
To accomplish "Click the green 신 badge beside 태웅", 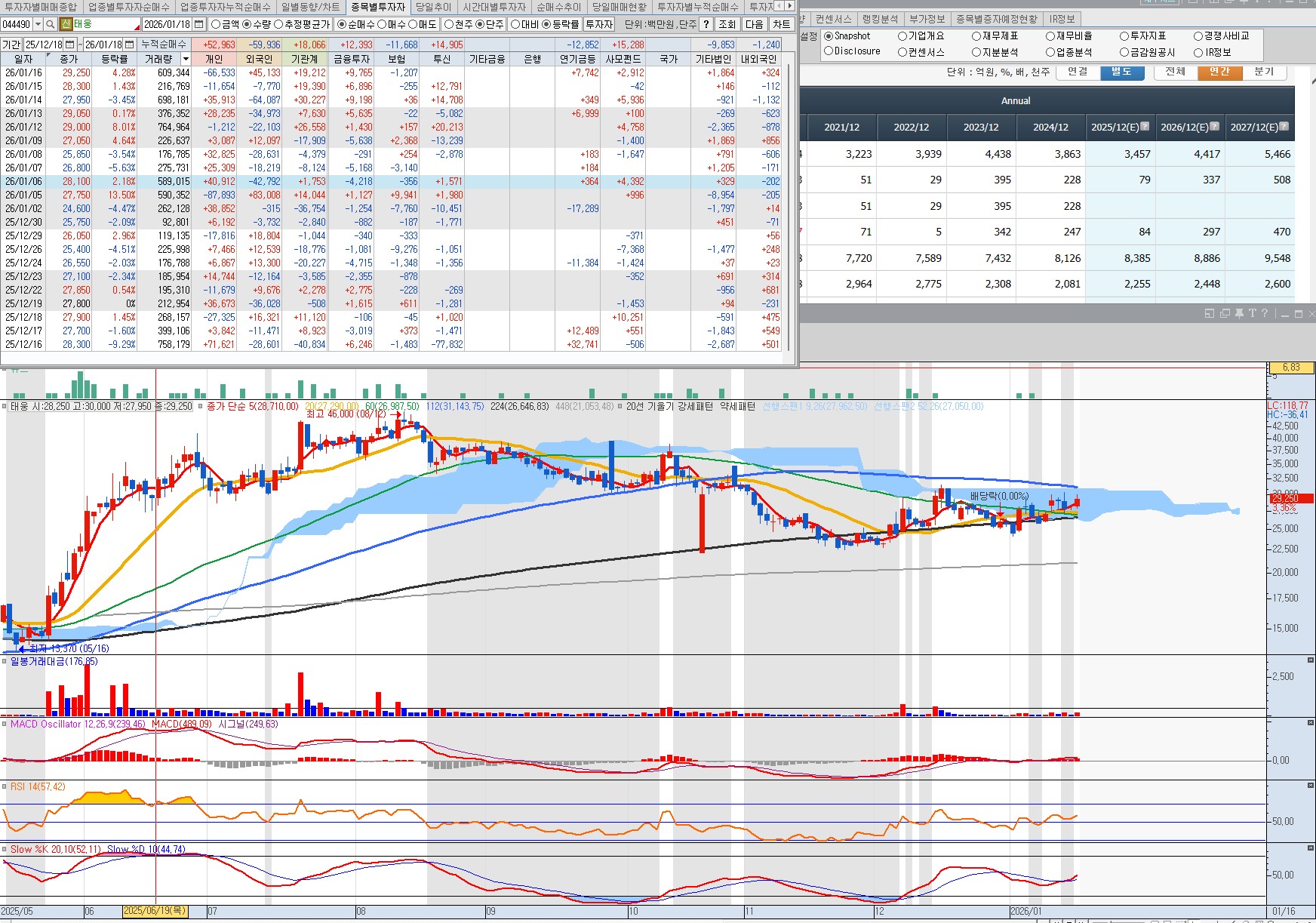I will point(66,24).
